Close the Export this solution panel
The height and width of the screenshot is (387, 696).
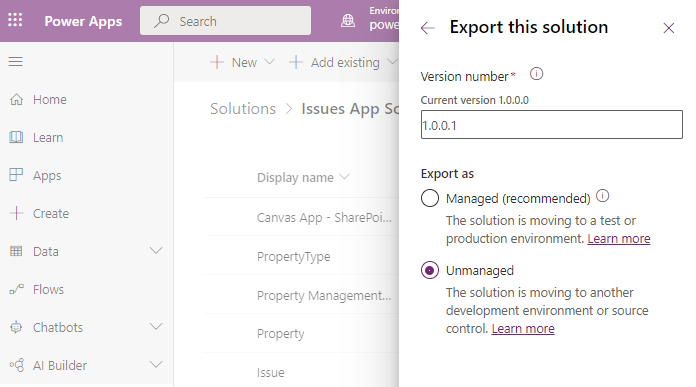click(668, 28)
